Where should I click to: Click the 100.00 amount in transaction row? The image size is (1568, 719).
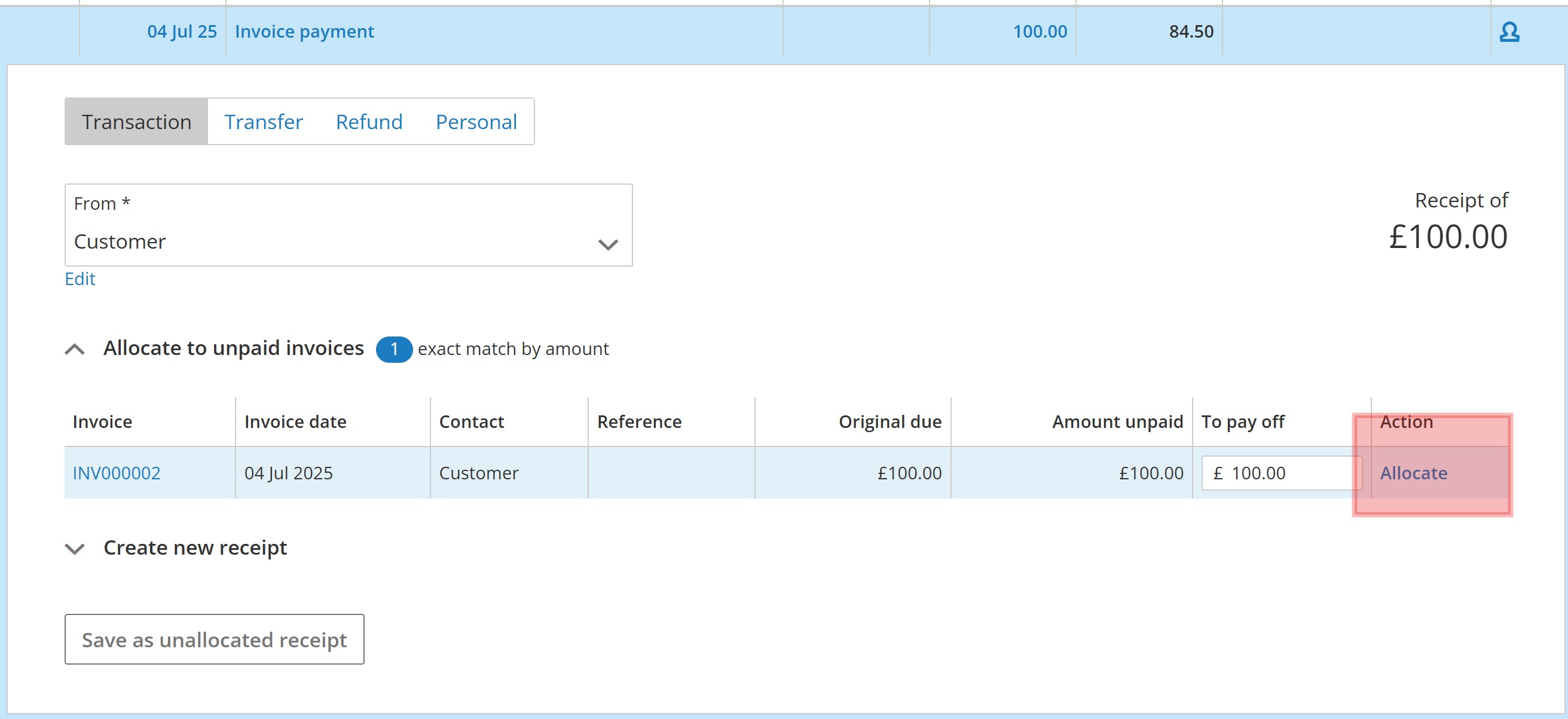[x=1040, y=32]
